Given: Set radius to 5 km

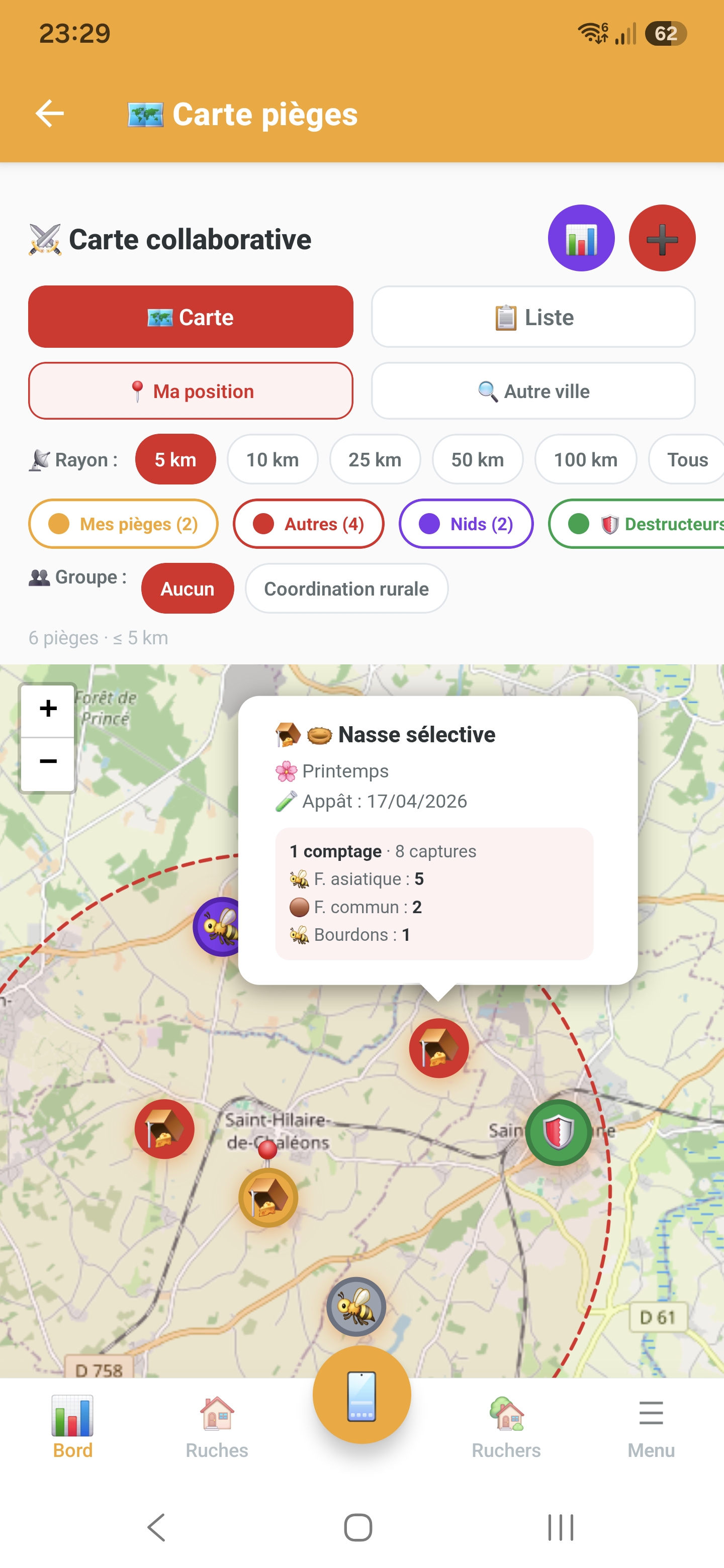Looking at the screenshot, I should pos(175,459).
